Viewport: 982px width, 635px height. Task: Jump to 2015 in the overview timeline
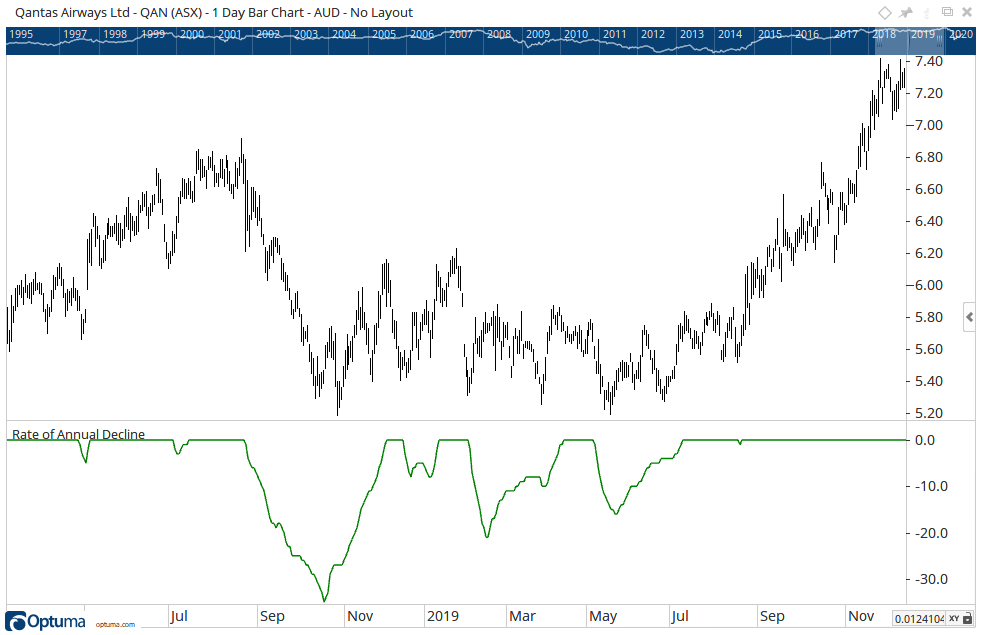[x=770, y=34]
